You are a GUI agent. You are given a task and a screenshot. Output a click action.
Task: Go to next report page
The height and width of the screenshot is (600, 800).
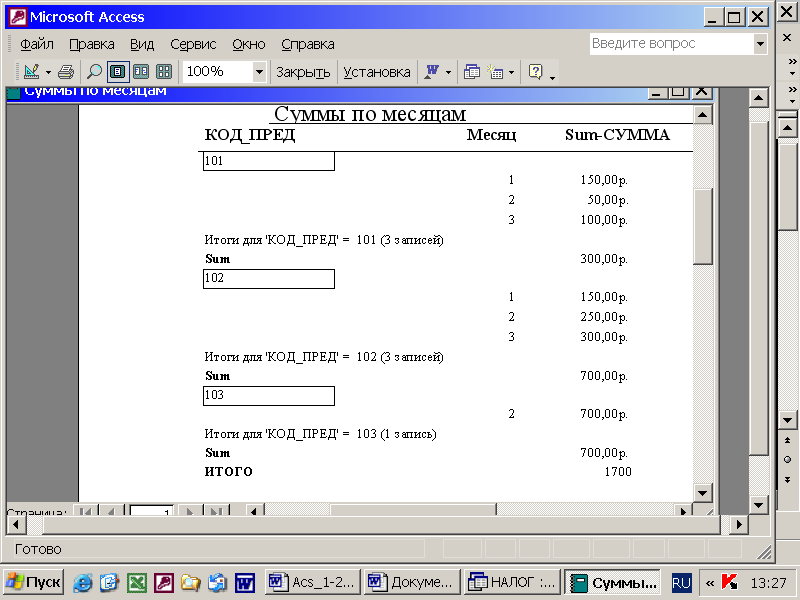coord(190,510)
